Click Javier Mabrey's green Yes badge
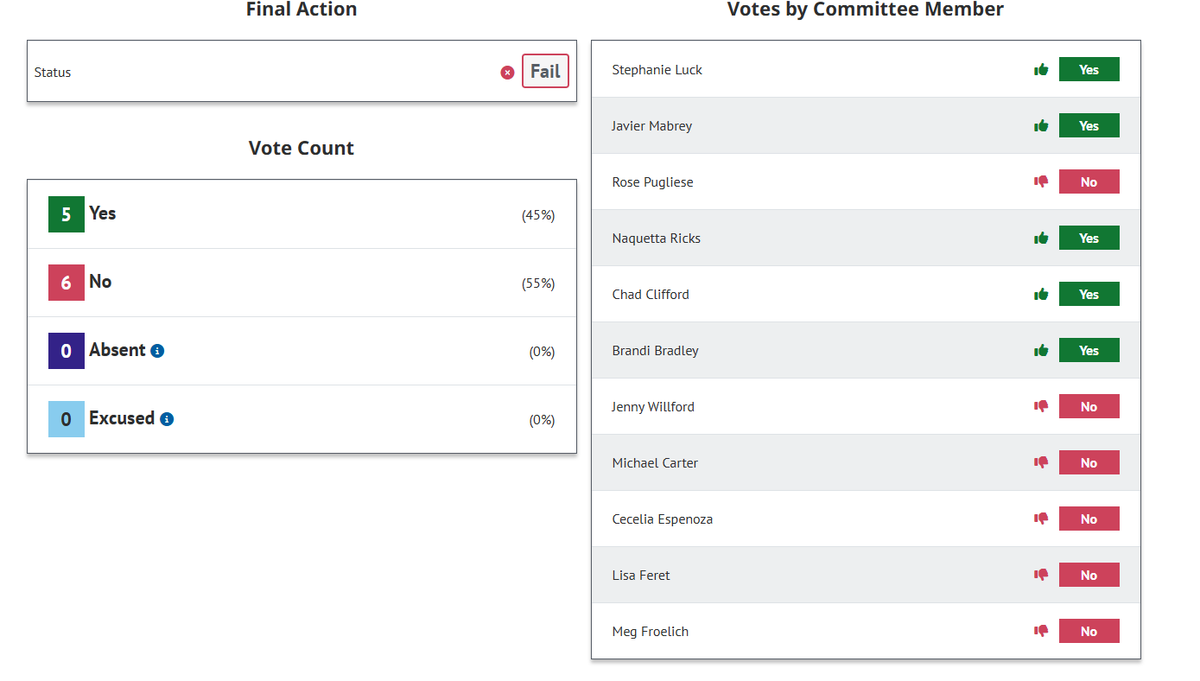 (1089, 126)
